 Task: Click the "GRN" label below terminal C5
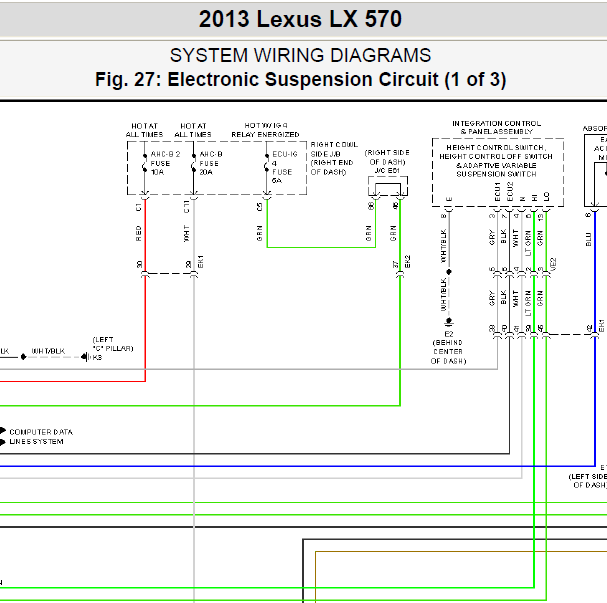tap(259, 233)
